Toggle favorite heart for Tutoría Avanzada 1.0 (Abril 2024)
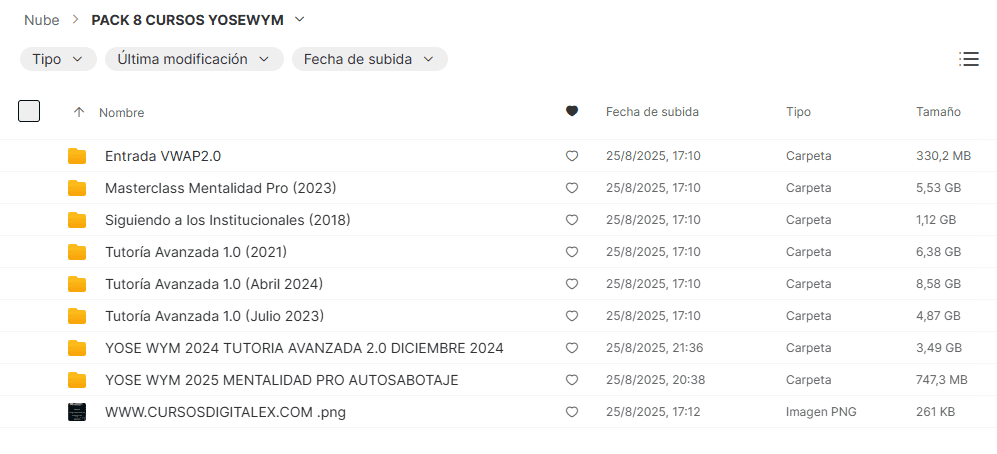Screen dimensions: 997x454 (572, 284)
